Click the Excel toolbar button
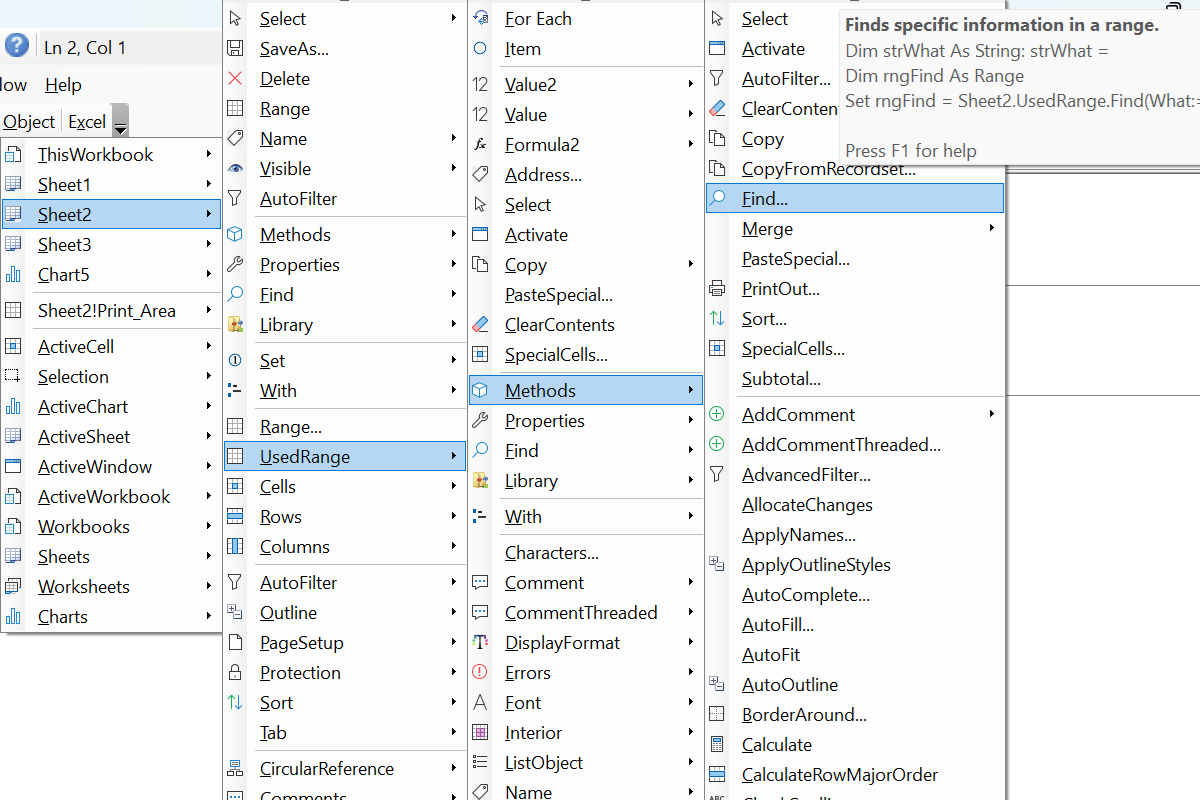This screenshot has width=1200, height=800. [87, 121]
